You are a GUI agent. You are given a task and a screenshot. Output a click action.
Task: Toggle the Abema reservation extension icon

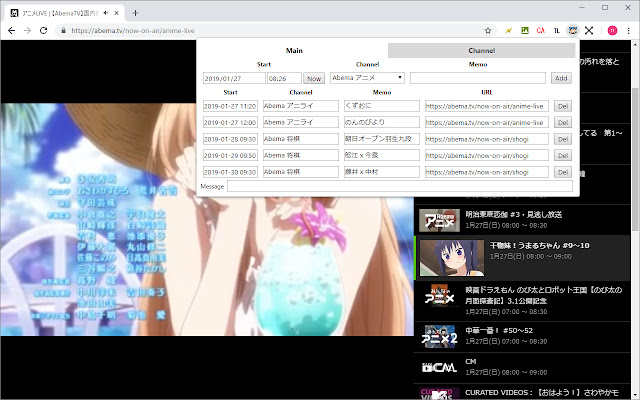point(573,31)
